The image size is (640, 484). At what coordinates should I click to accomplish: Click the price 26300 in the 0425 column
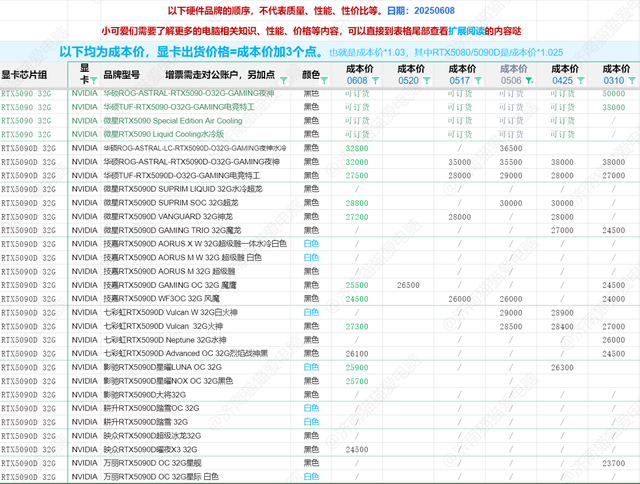point(562,367)
